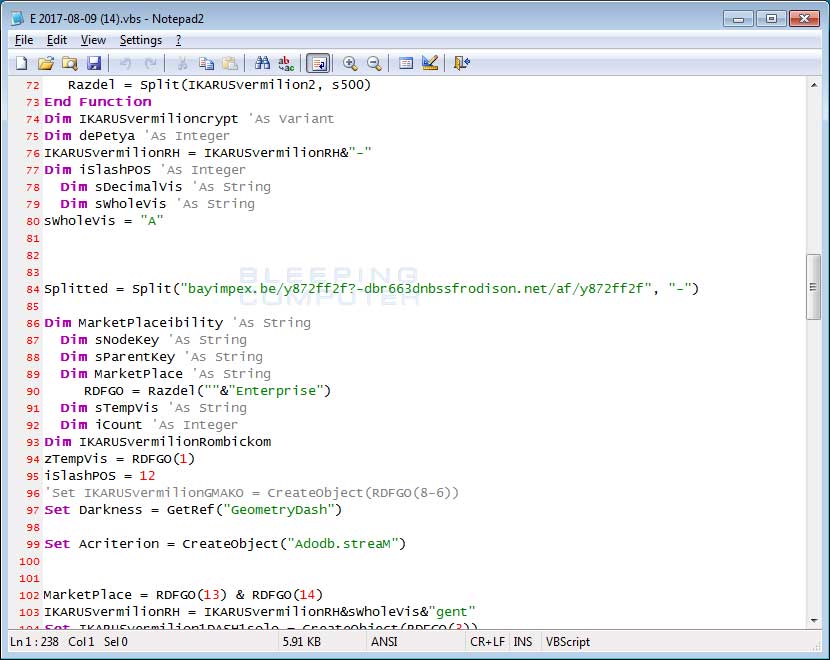Click the 5.91 KB file size status

[x=302, y=641]
